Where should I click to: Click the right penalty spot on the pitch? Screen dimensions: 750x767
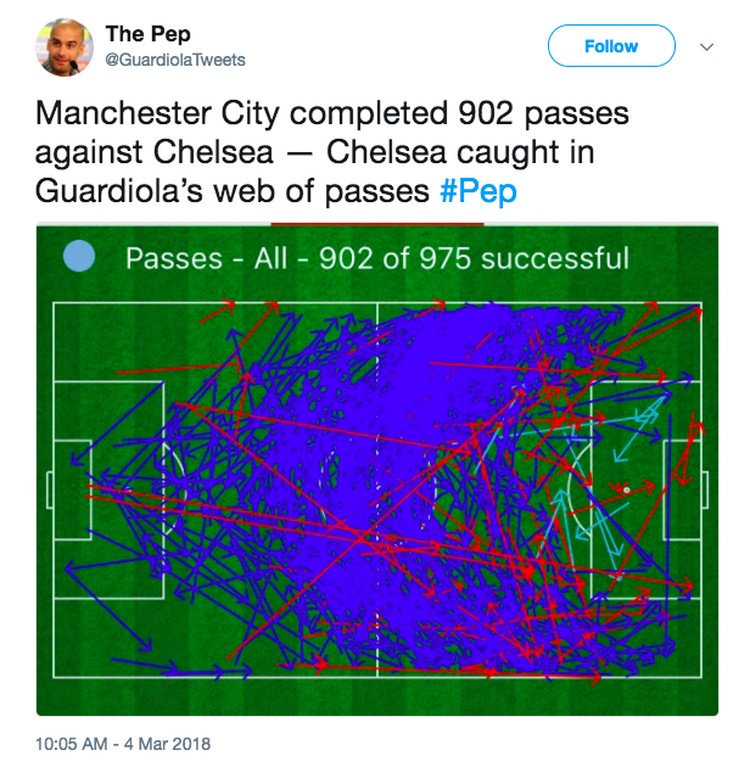point(626,490)
